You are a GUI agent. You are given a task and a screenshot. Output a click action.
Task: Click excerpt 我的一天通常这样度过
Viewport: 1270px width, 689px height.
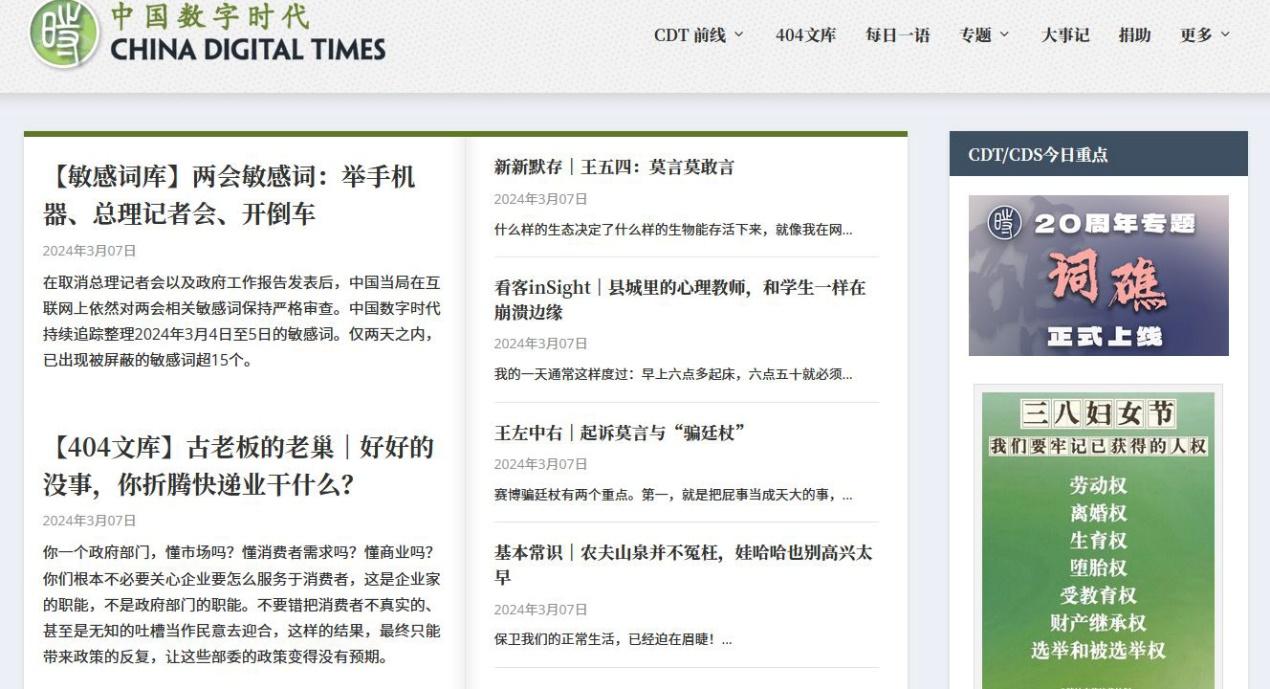pyautogui.click(x=673, y=375)
